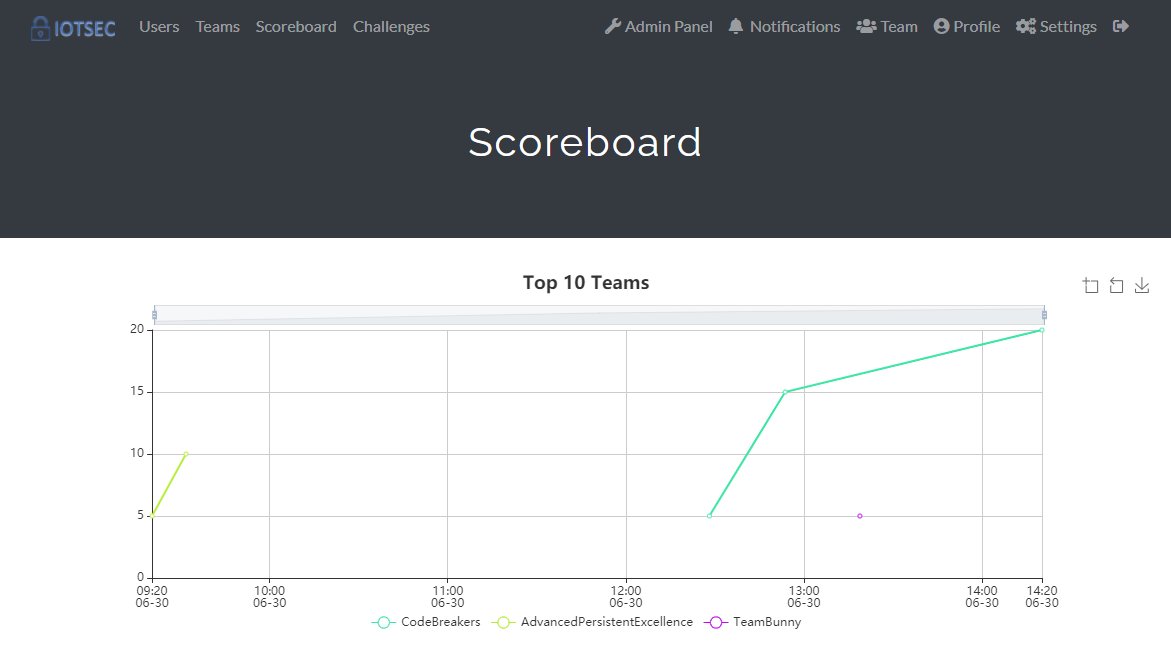Click the '12:00' x-axis label
This screenshot has width=1171, height=664.
tap(626, 597)
